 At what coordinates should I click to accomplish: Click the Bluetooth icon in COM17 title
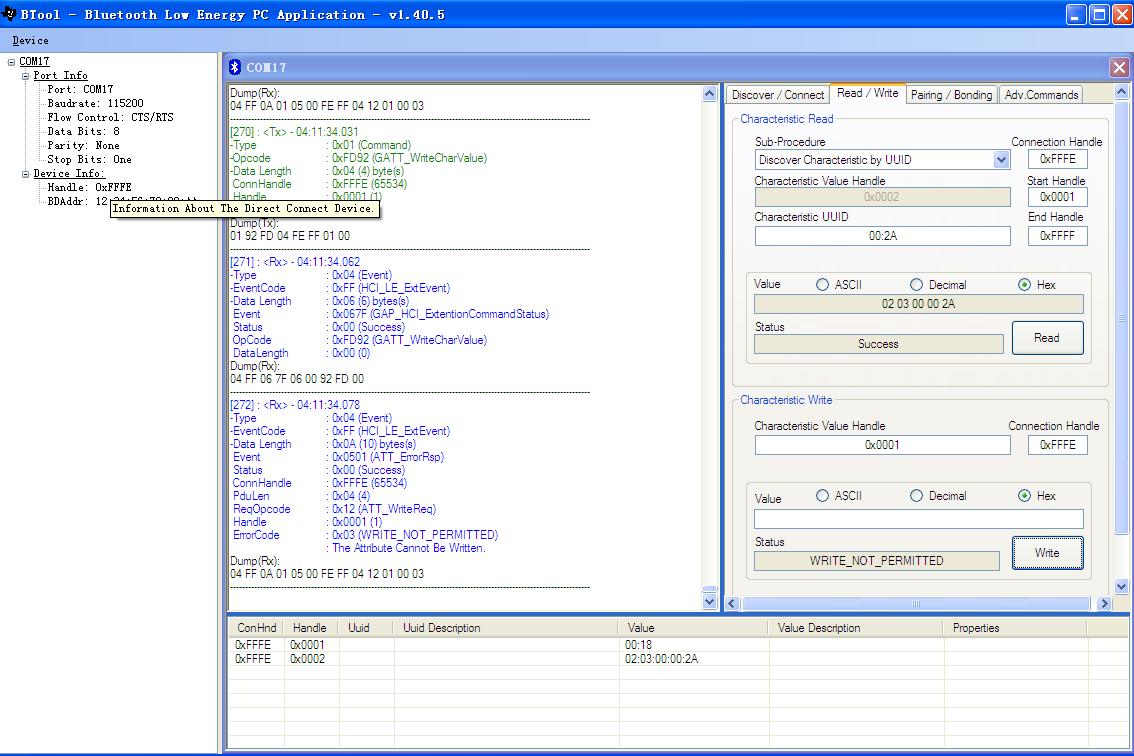pyautogui.click(x=235, y=67)
